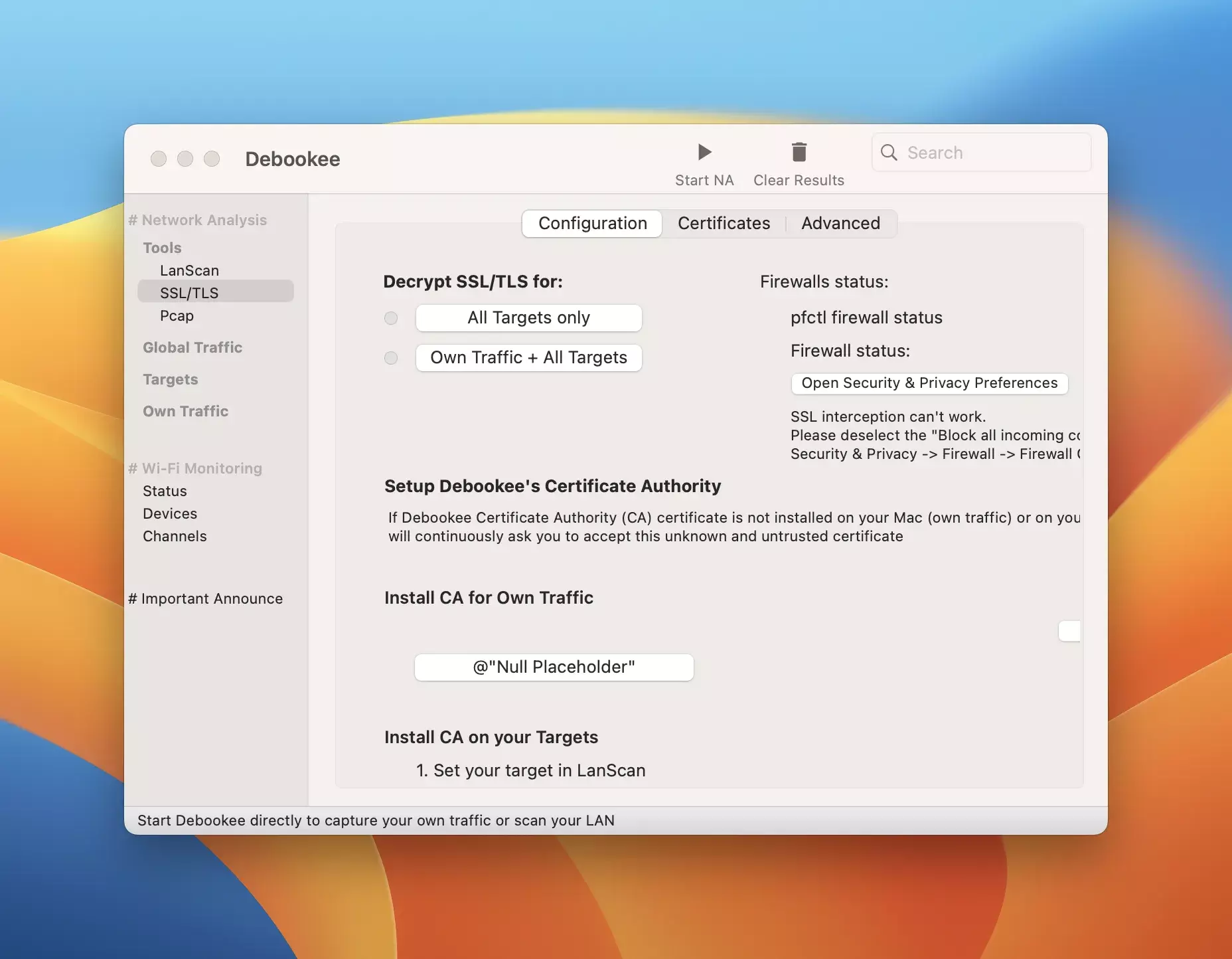Open Security & Privacy Preferences
The height and width of the screenshot is (959, 1232).
click(x=929, y=383)
